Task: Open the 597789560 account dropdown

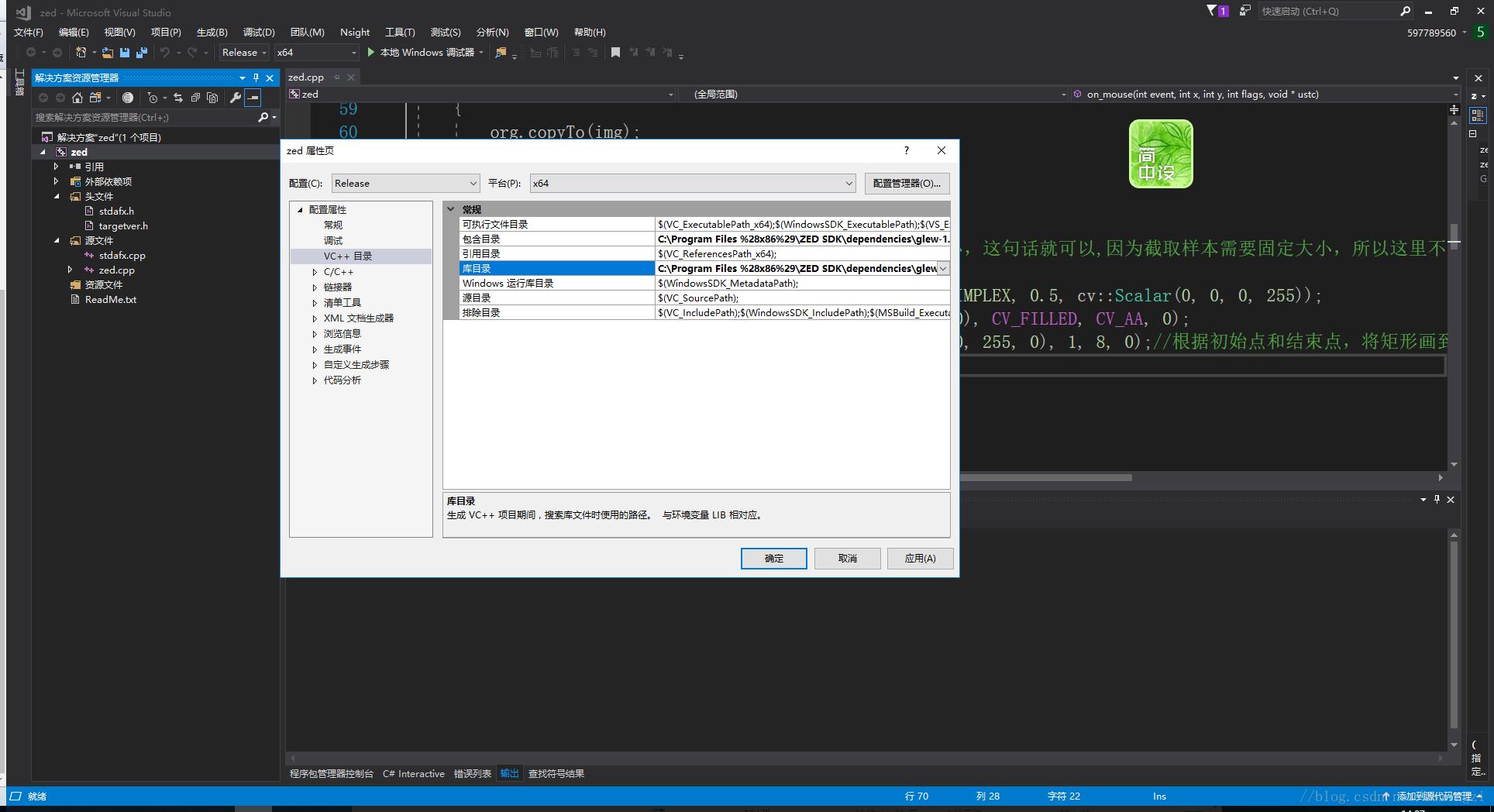Action: [1437, 33]
